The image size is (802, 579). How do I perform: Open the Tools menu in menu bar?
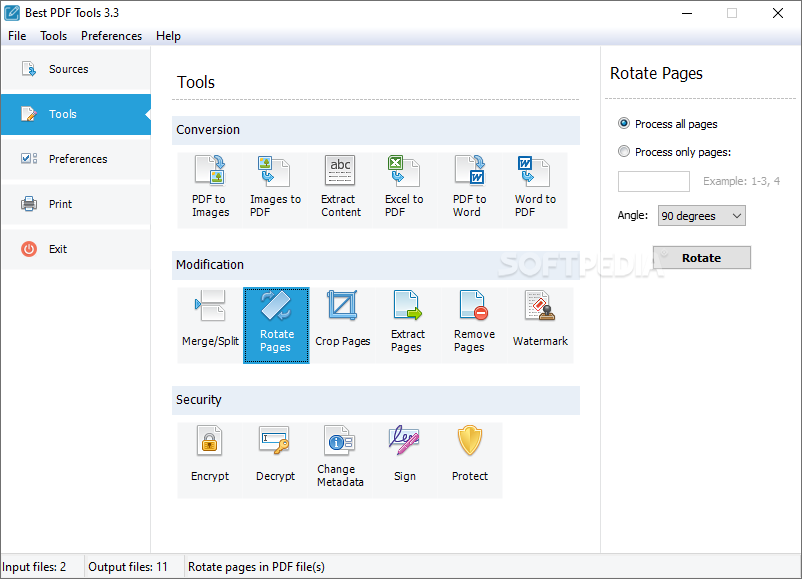(54, 36)
